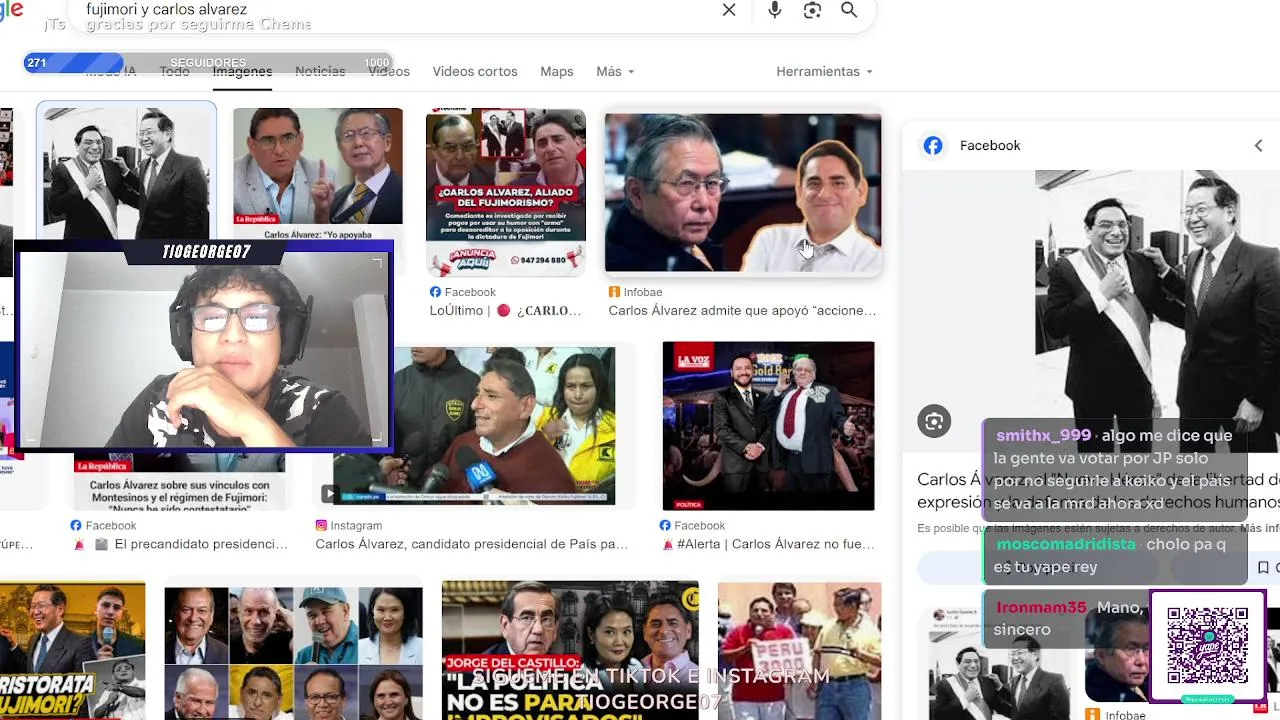Open the 'PERÚ 2000' sign image
Image resolution: width=1280 pixels, height=720 pixels.
[799, 651]
